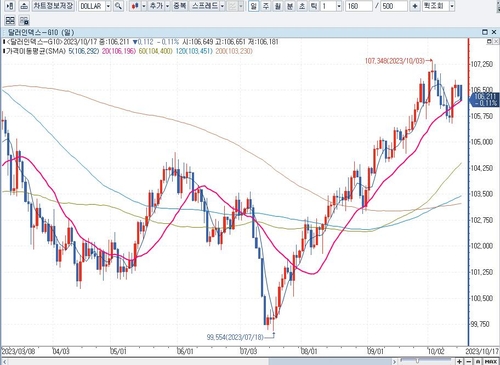Viewport: 500px width, 365px height.
Task: Open the DOLLAR symbol dropdown arrow
Action: click(108, 6)
